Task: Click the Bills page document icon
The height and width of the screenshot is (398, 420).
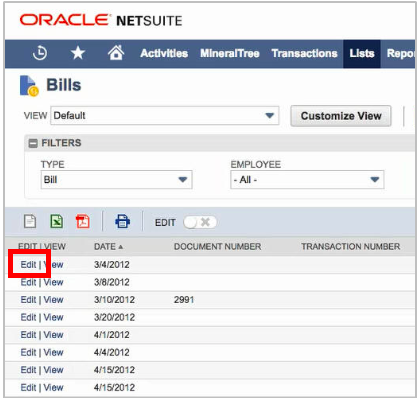Action: pos(29,86)
